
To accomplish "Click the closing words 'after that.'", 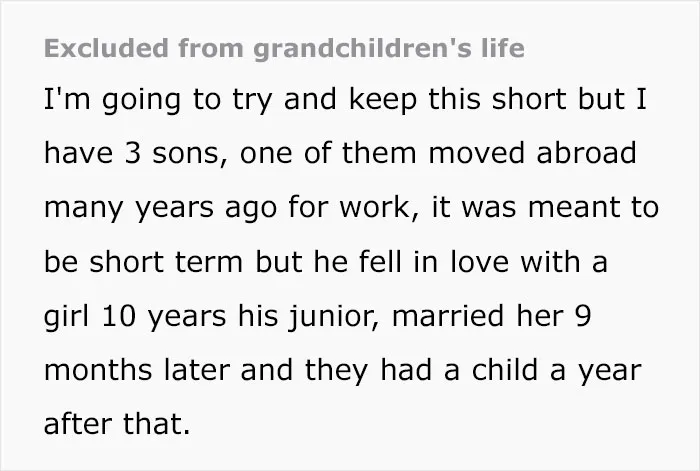I will click(117, 425).
